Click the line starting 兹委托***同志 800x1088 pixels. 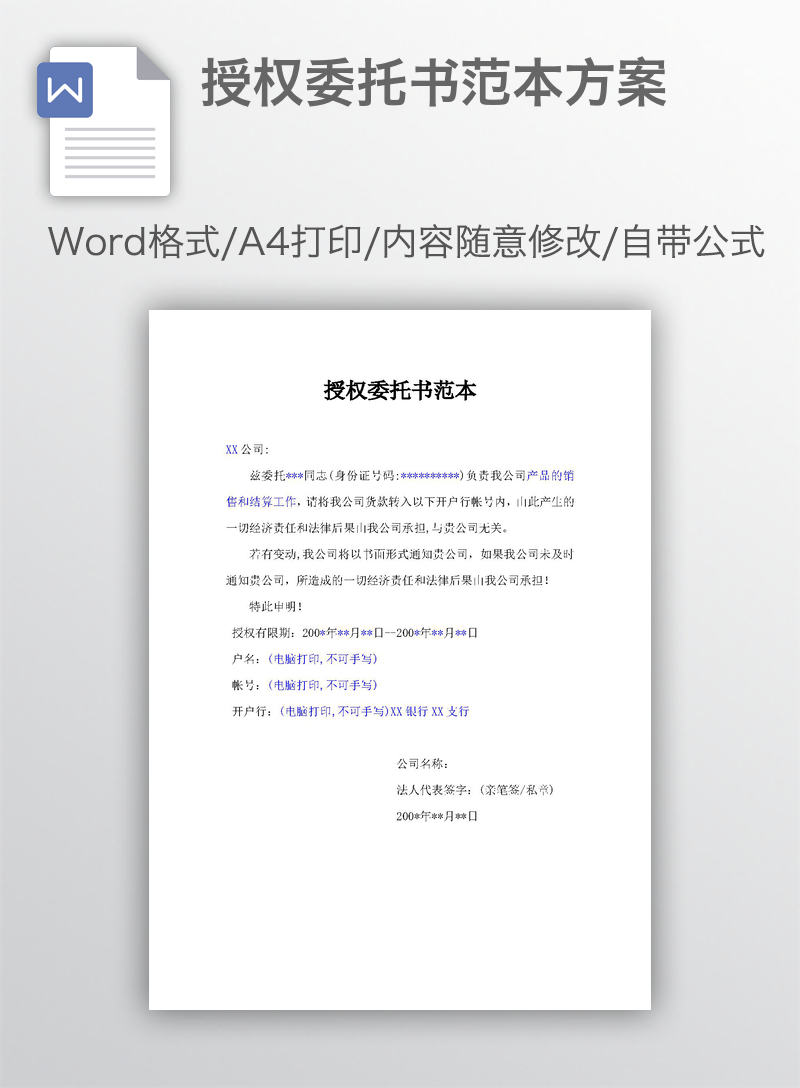411,476
